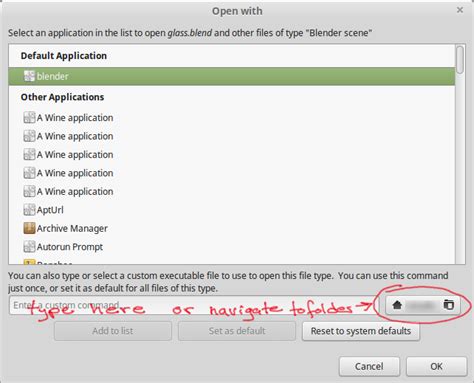Click the AptUrl row icon
The height and width of the screenshot is (383, 474).
click(29, 210)
